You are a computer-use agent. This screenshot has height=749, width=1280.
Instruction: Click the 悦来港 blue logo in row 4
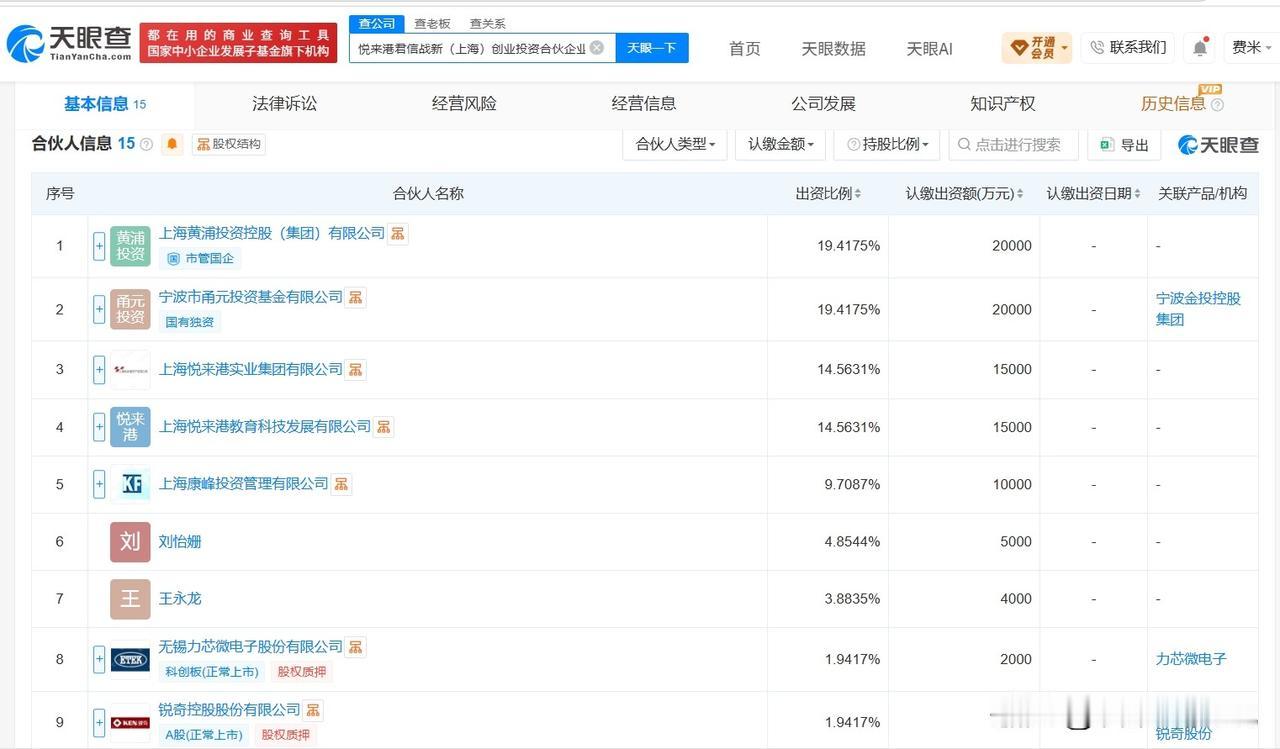point(130,427)
